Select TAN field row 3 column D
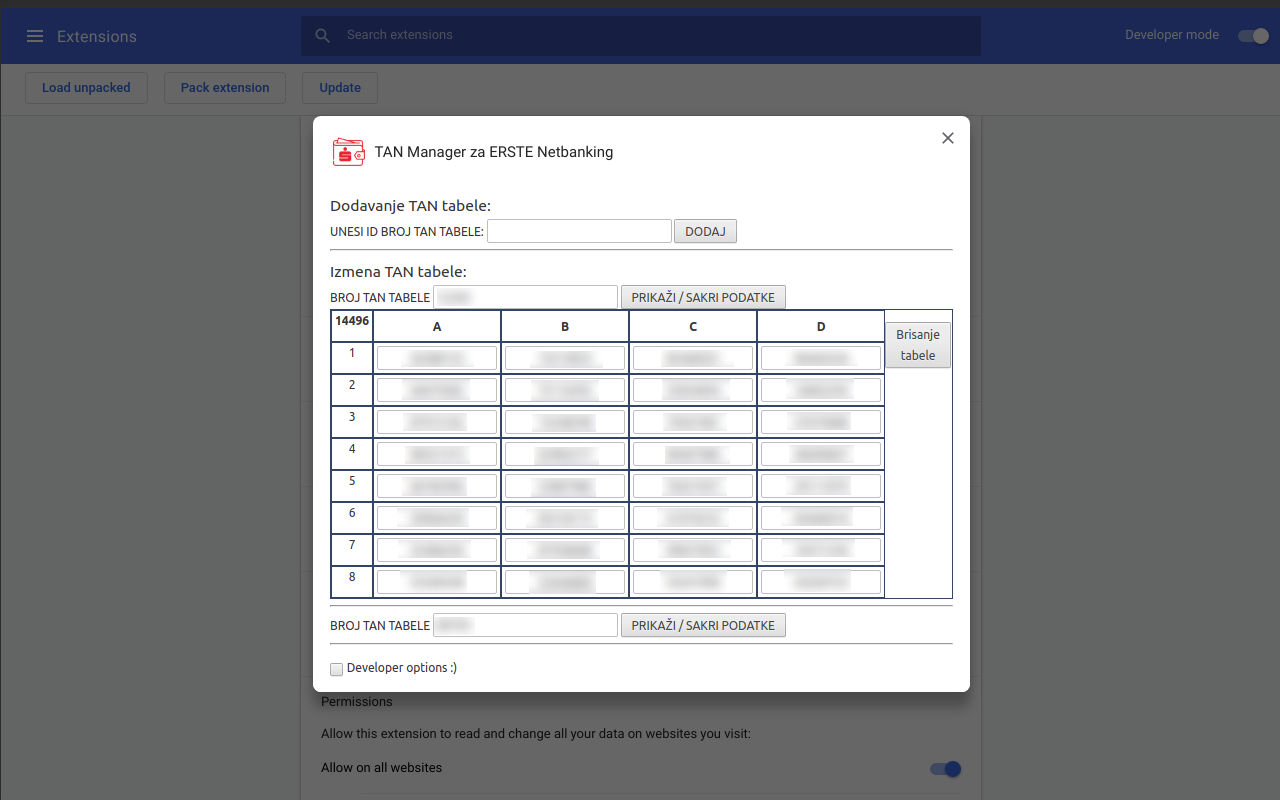The image size is (1280, 800). click(821, 422)
